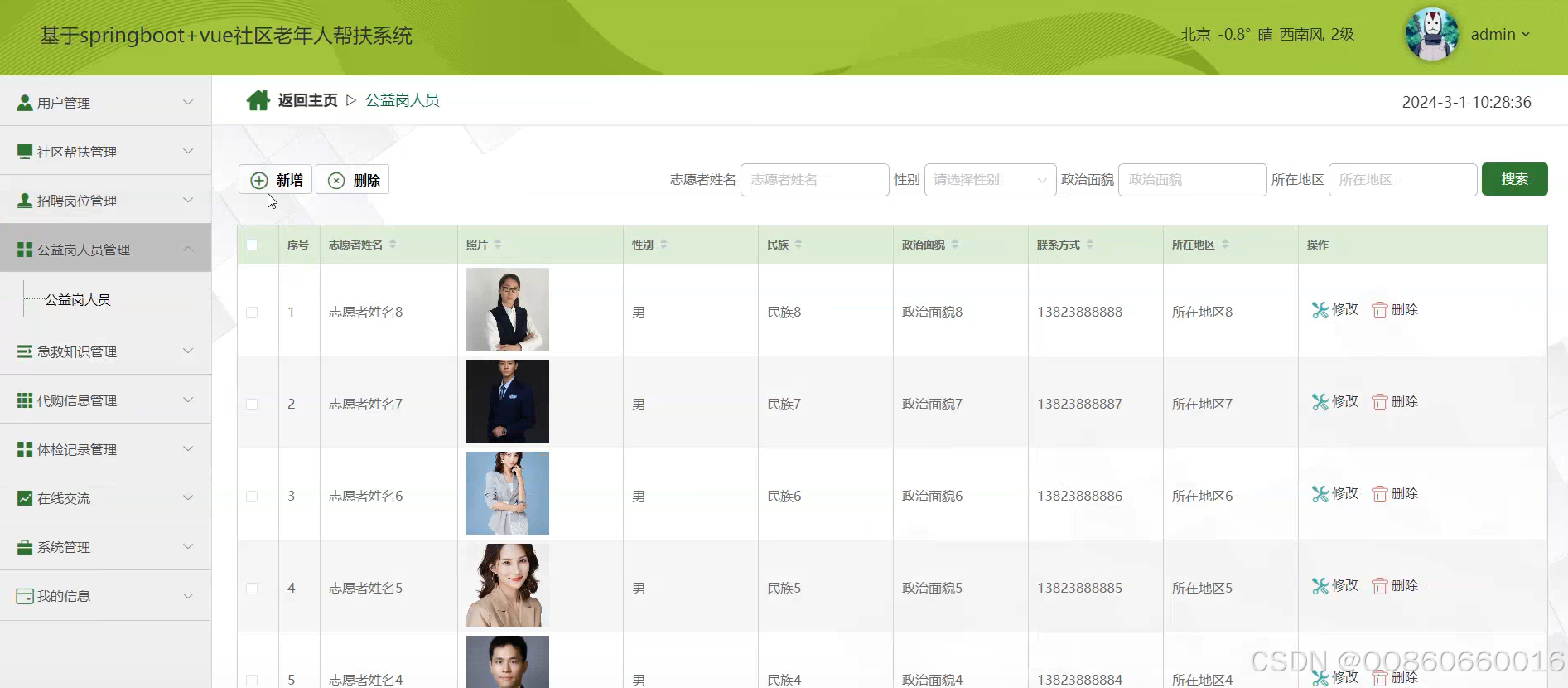Check the box for row 志愿者姓名5

click(x=252, y=589)
